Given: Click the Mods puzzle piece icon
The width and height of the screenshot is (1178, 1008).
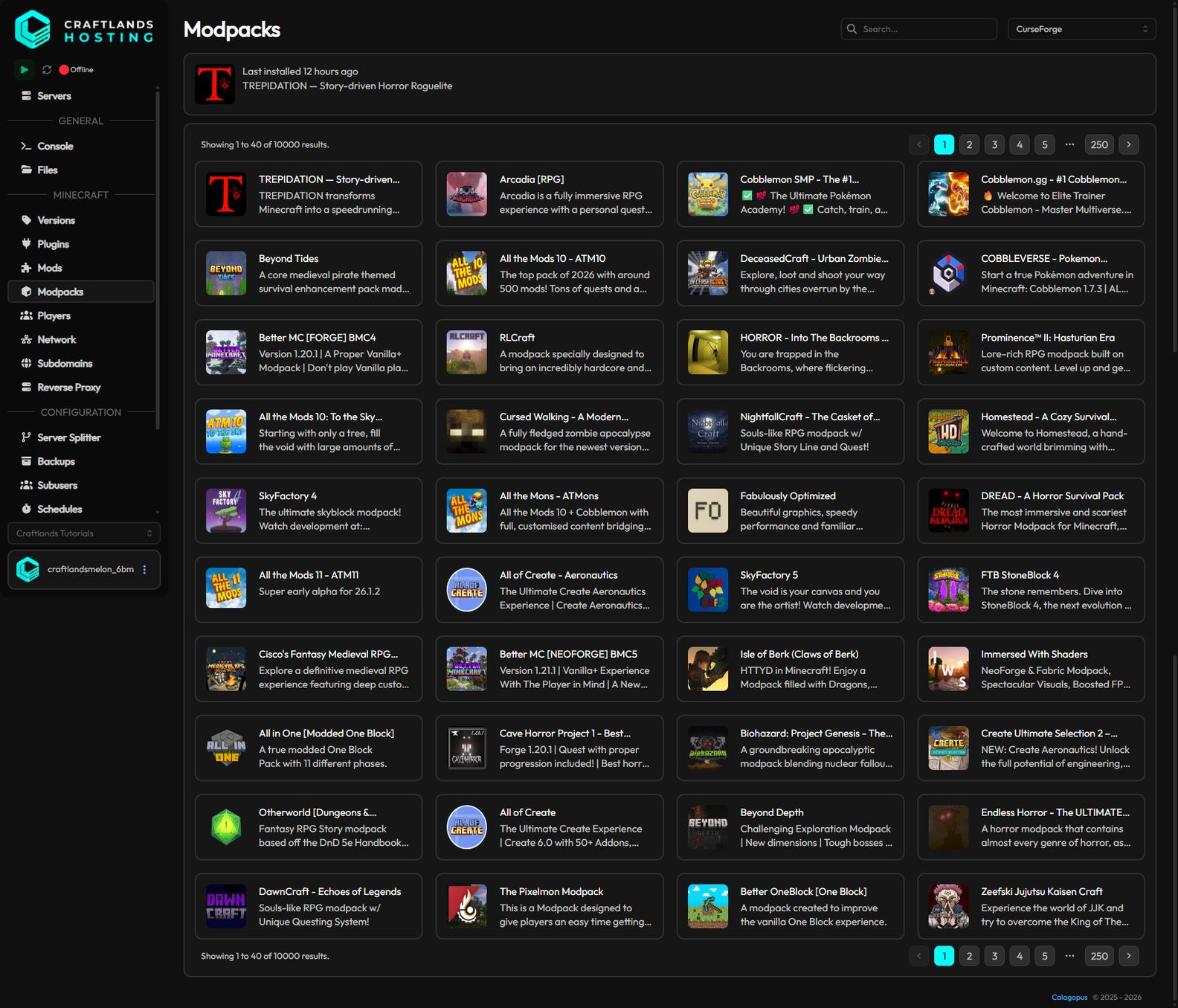Looking at the screenshot, I should pos(26,269).
